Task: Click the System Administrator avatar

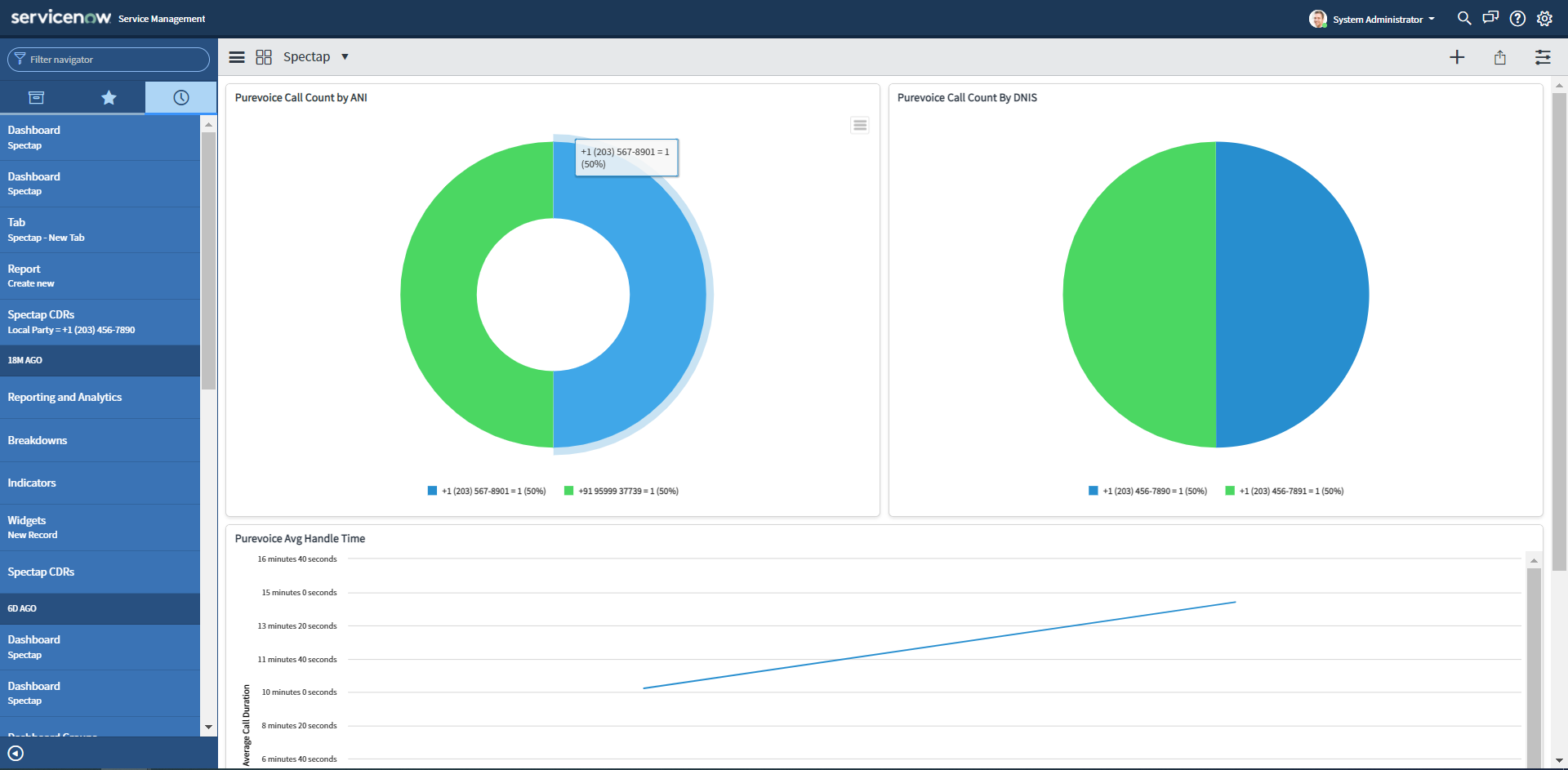Action: [x=1317, y=19]
